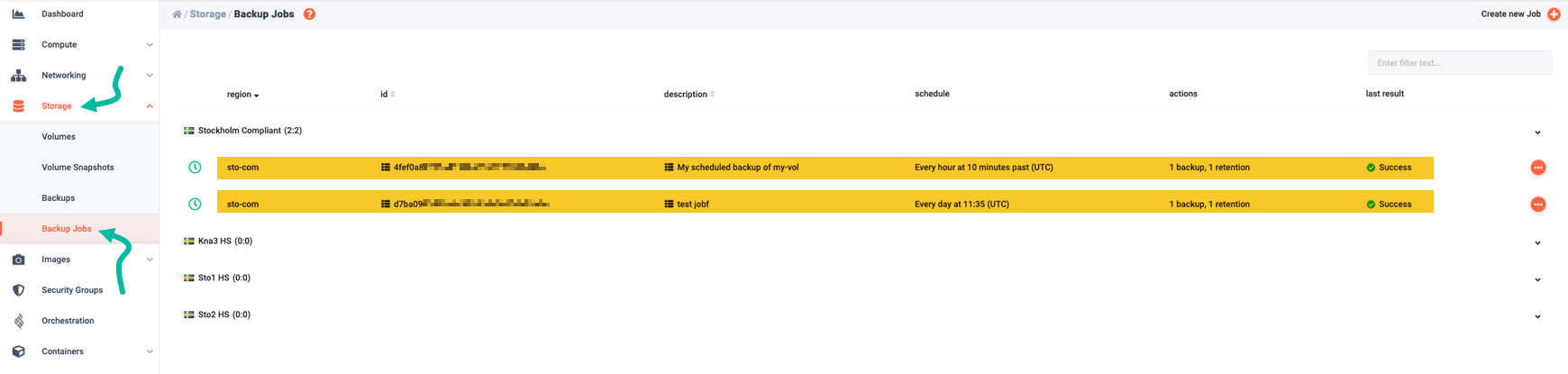
Task: Click the Networking topology icon
Action: pyautogui.click(x=18, y=75)
